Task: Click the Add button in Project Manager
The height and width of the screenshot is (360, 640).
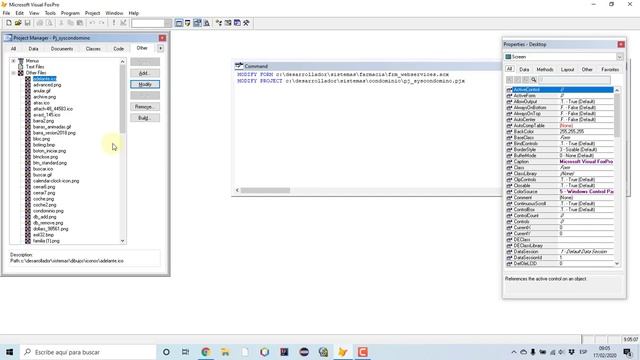Action: [145, 73]
